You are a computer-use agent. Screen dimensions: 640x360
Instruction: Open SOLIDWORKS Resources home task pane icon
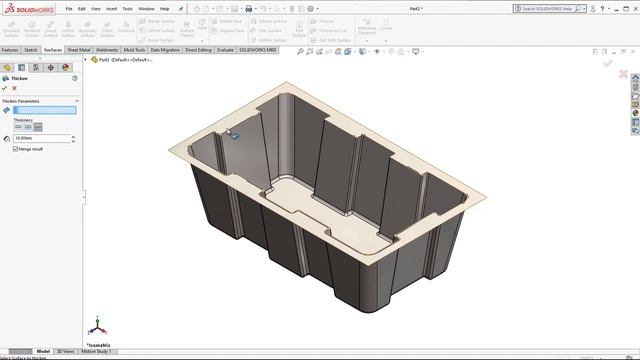pyautogui.click(x=636, y=78)
